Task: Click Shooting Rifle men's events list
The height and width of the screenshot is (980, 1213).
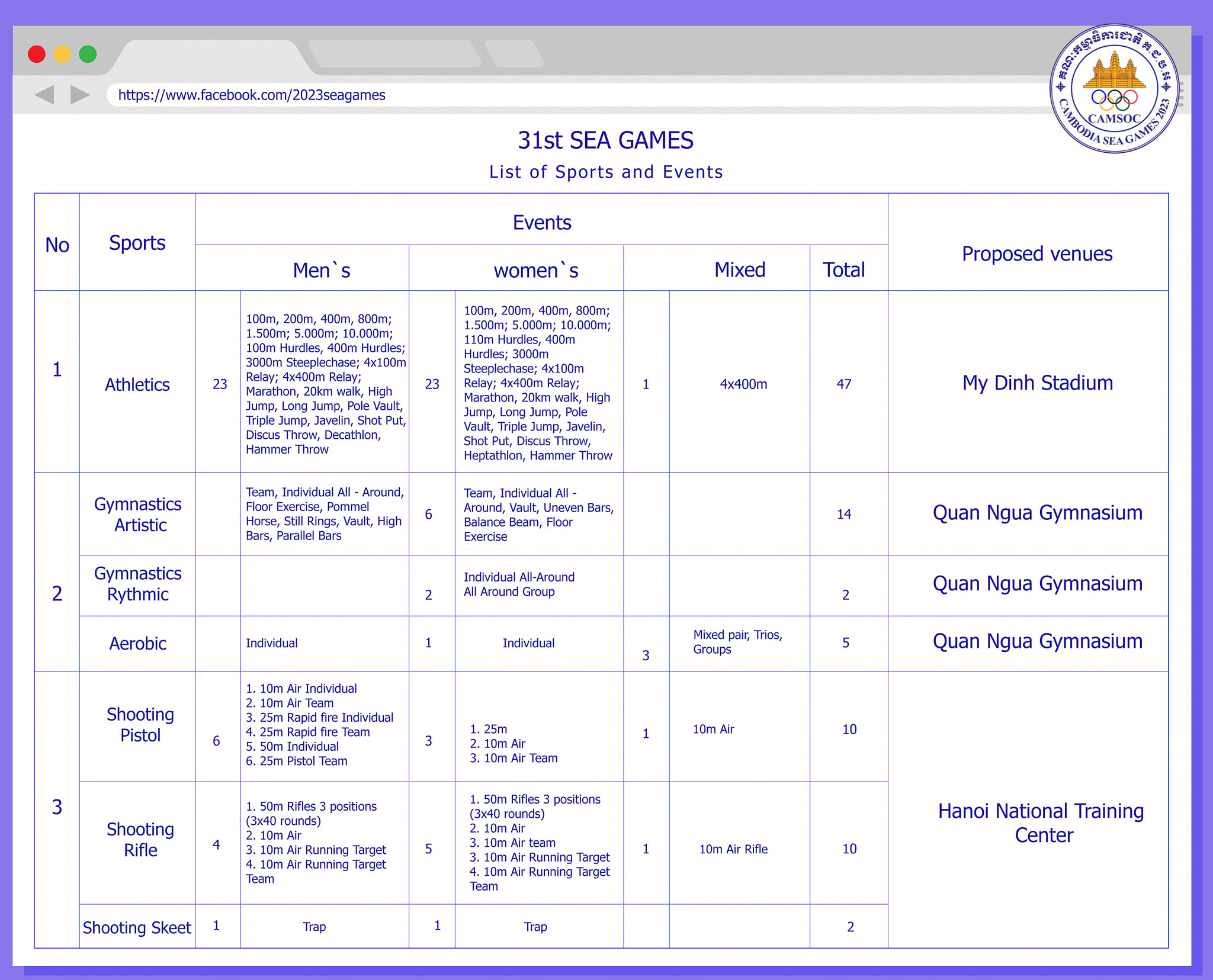Action: (316, 842)
